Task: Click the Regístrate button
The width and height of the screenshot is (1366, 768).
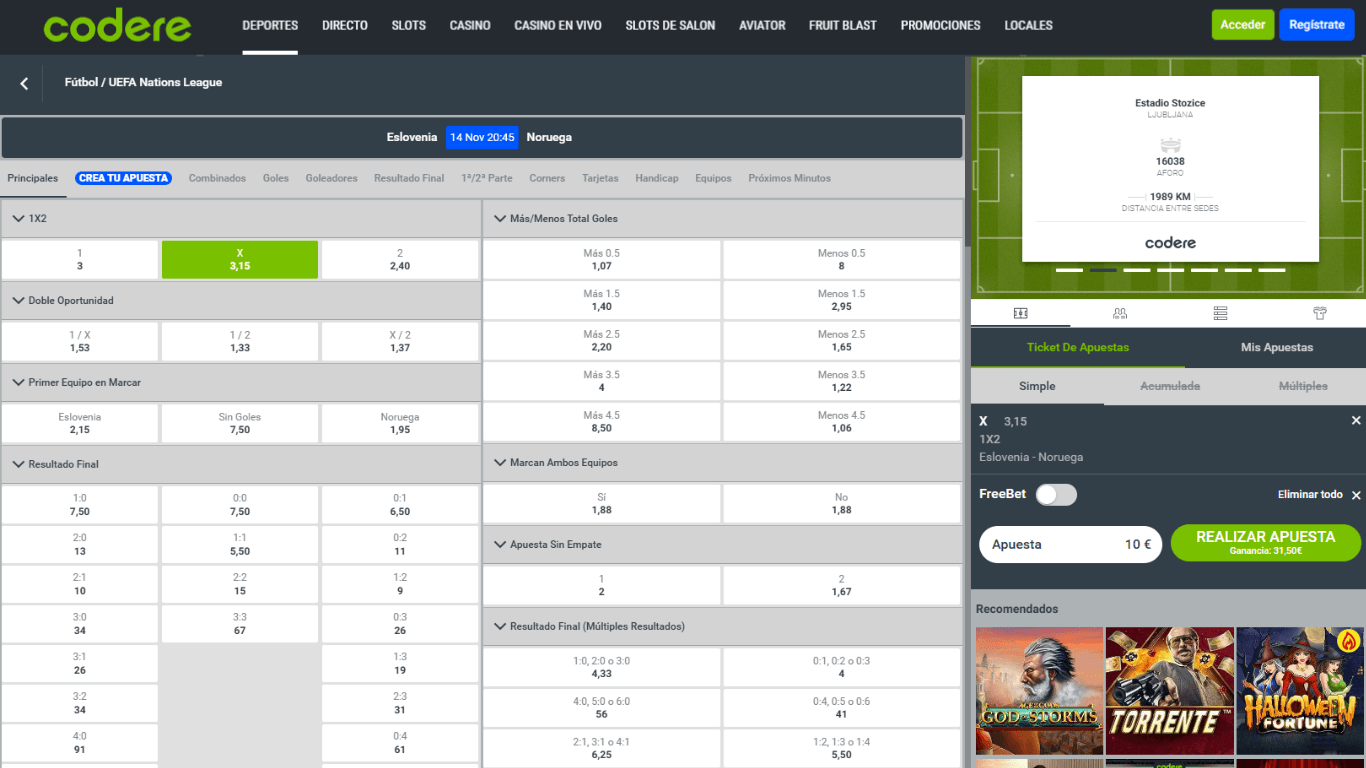Action: [x=1317, y=25]
